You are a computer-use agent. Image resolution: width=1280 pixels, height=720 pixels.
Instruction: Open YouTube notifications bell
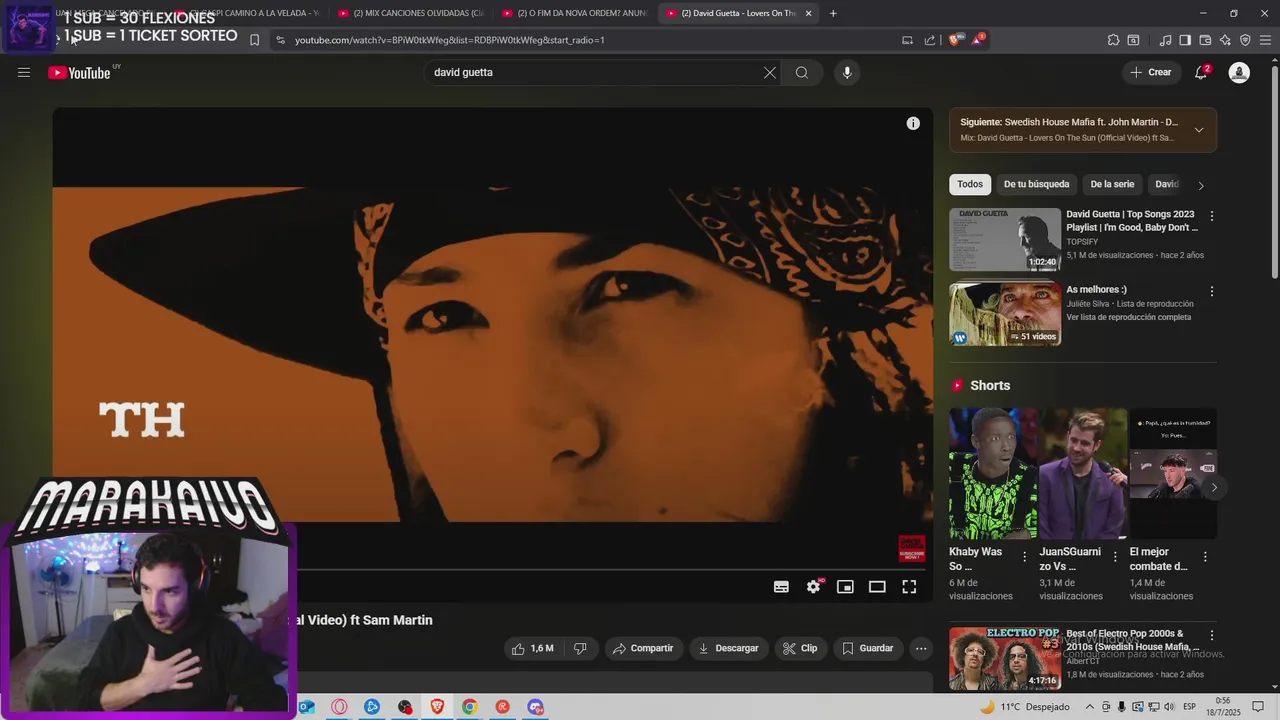point(1202,72)
